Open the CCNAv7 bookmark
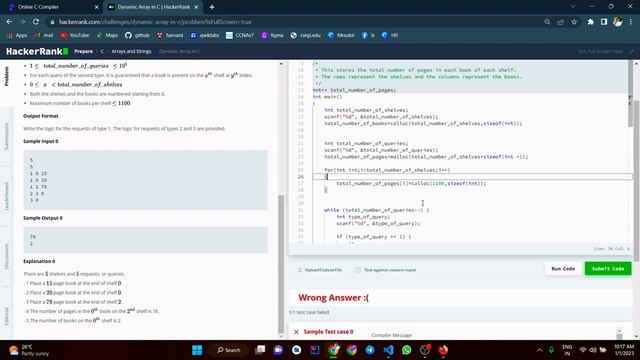 click(x=240, y=36)
